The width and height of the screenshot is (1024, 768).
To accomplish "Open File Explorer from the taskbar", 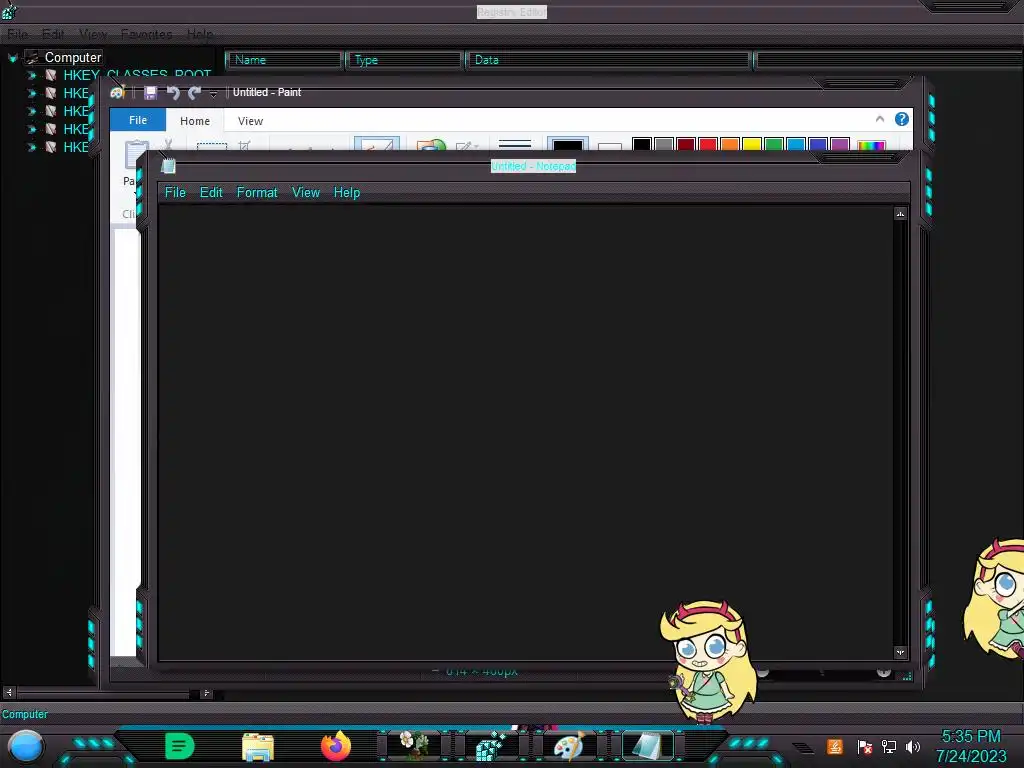I will pos(258,747).
